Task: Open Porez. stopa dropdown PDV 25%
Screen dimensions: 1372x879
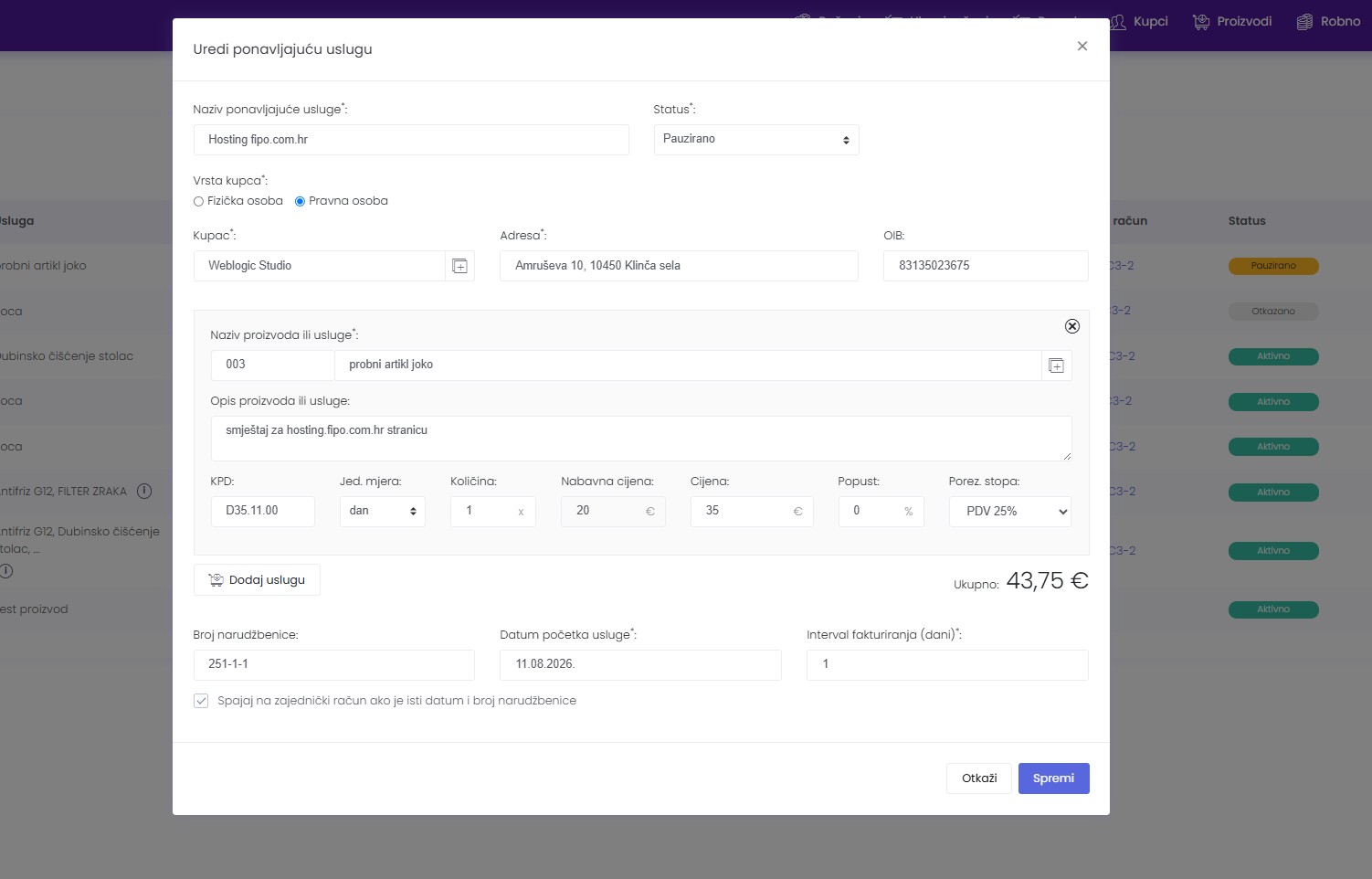Action: coord(1010,512)
